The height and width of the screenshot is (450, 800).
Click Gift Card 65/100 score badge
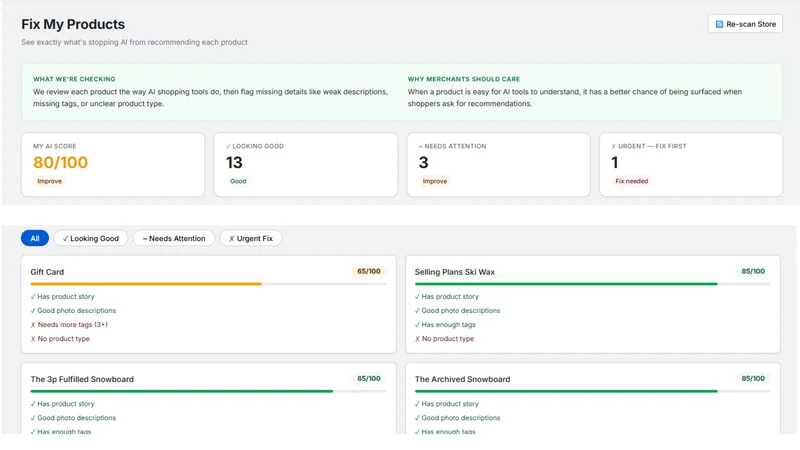coord(369,271)
